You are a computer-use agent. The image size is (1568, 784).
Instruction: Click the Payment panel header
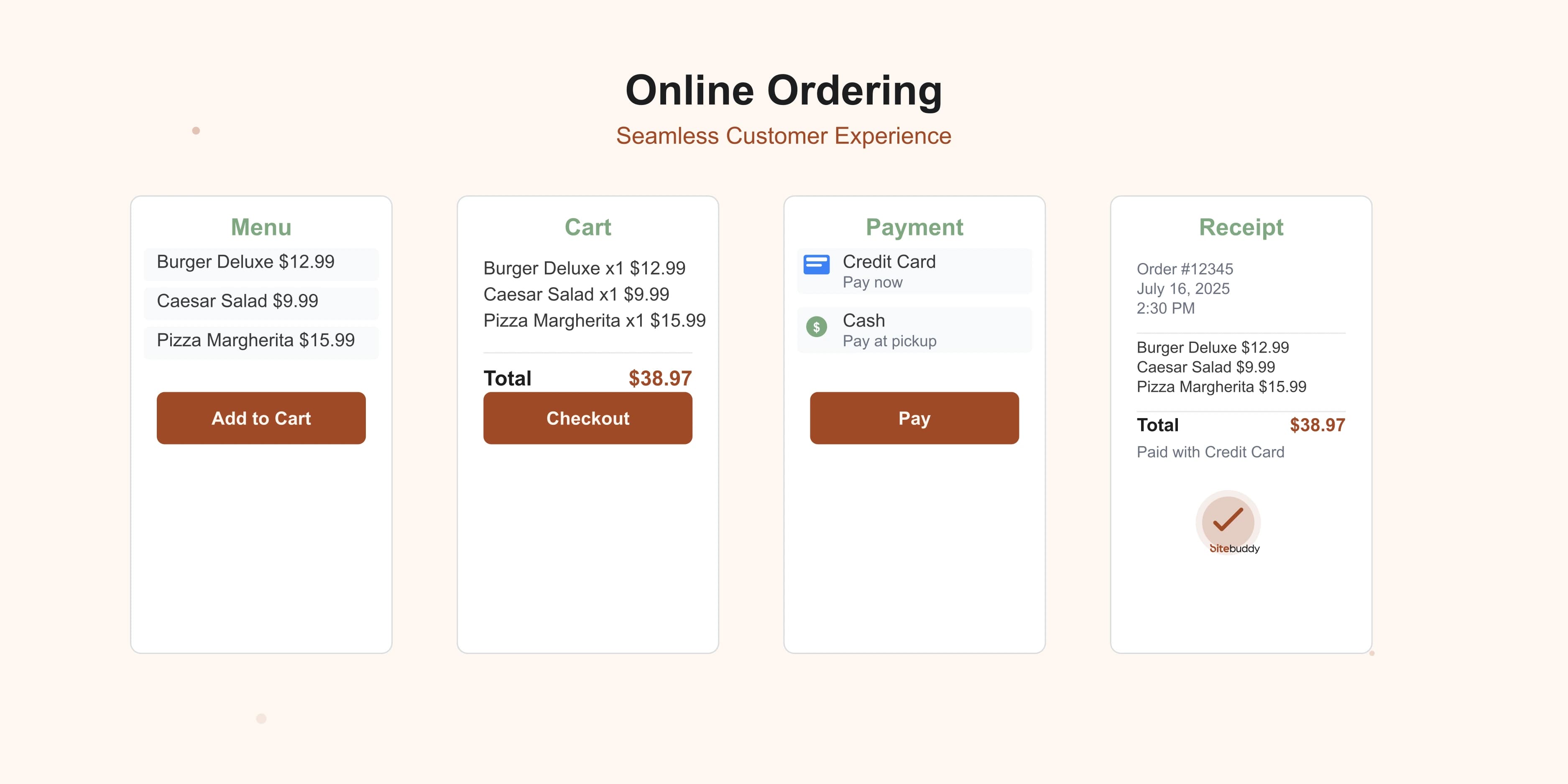pyautogui.click(x=914, y=227)
